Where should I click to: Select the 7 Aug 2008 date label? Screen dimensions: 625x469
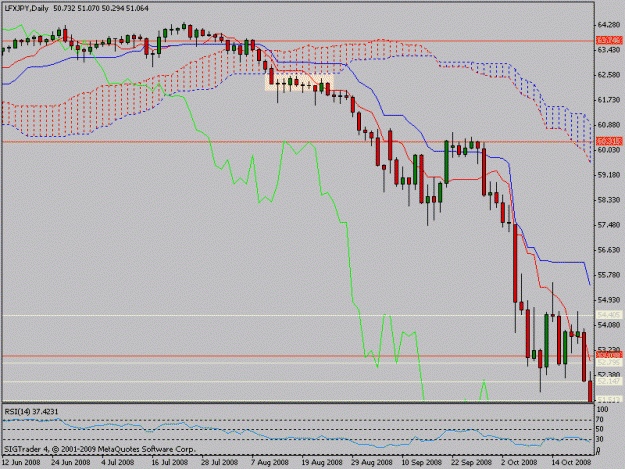270,462
